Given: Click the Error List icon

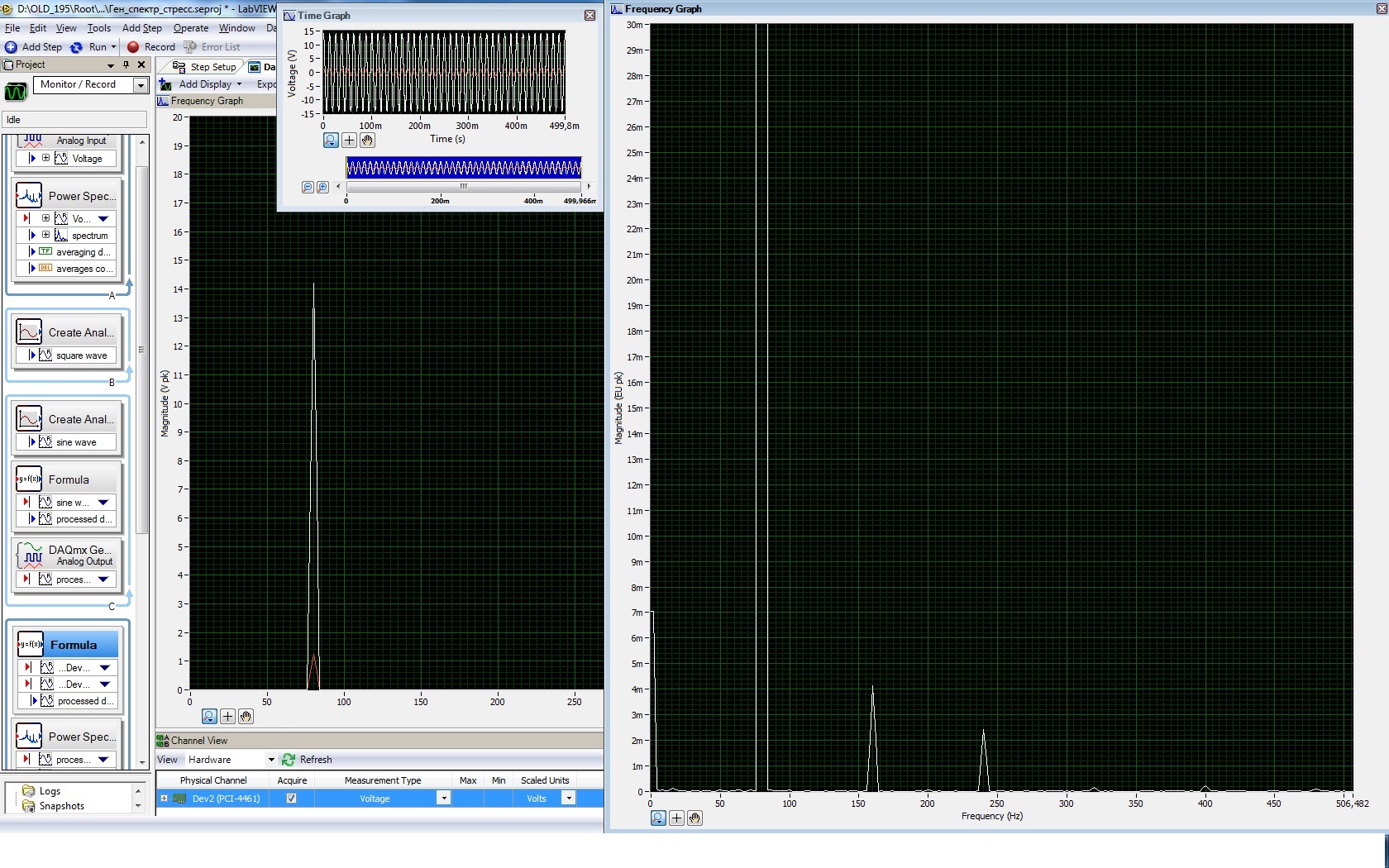Looking at the screenshot, I should (x=190, y=47).
